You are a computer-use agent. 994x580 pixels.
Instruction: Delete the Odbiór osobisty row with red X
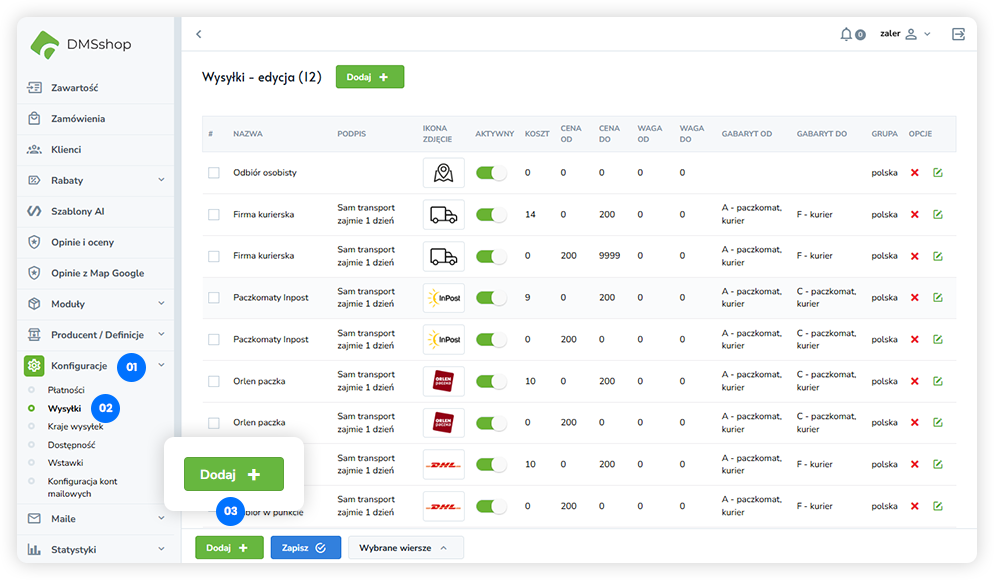tap(914, 173)
